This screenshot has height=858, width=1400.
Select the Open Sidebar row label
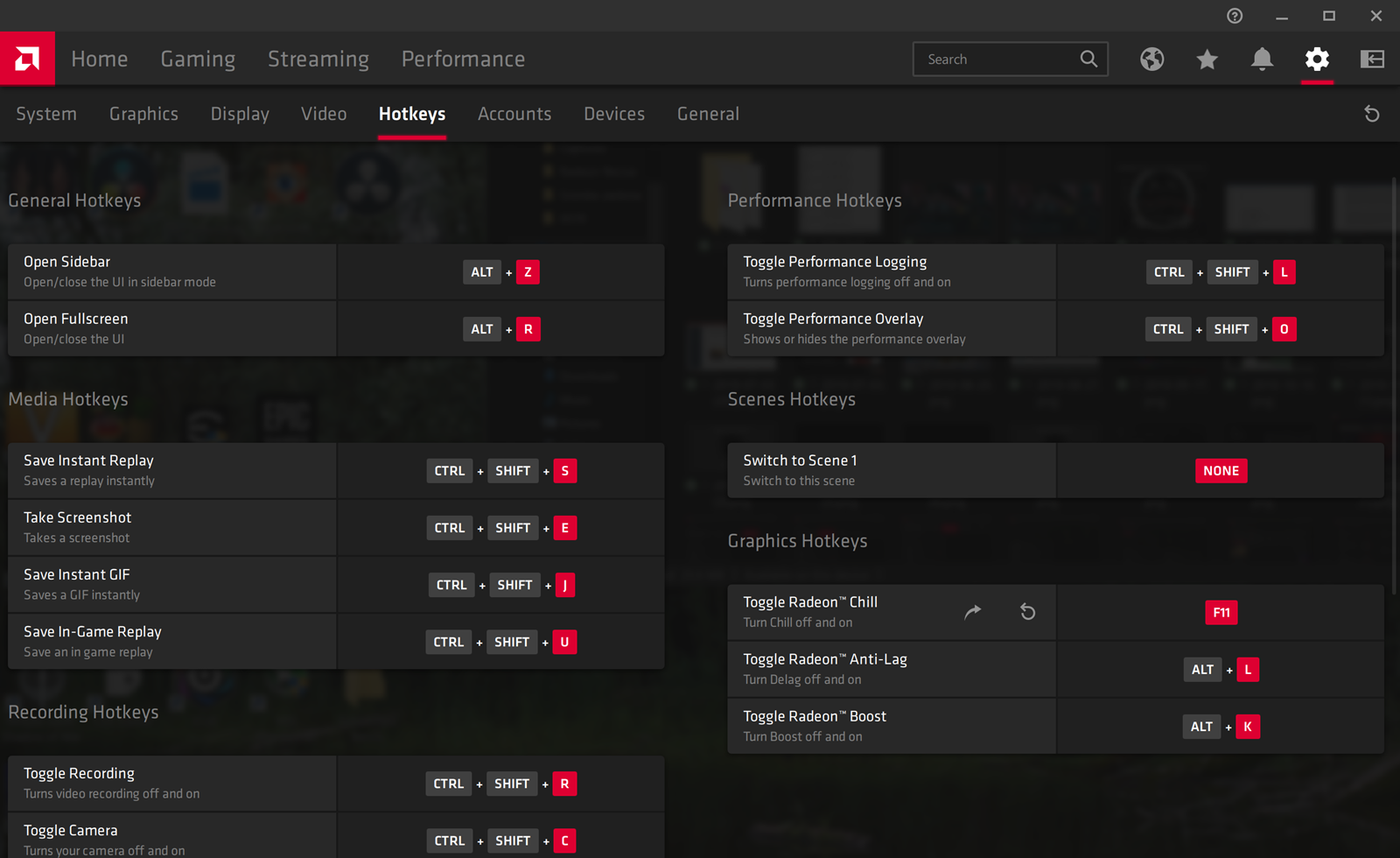tap(66, 262)
